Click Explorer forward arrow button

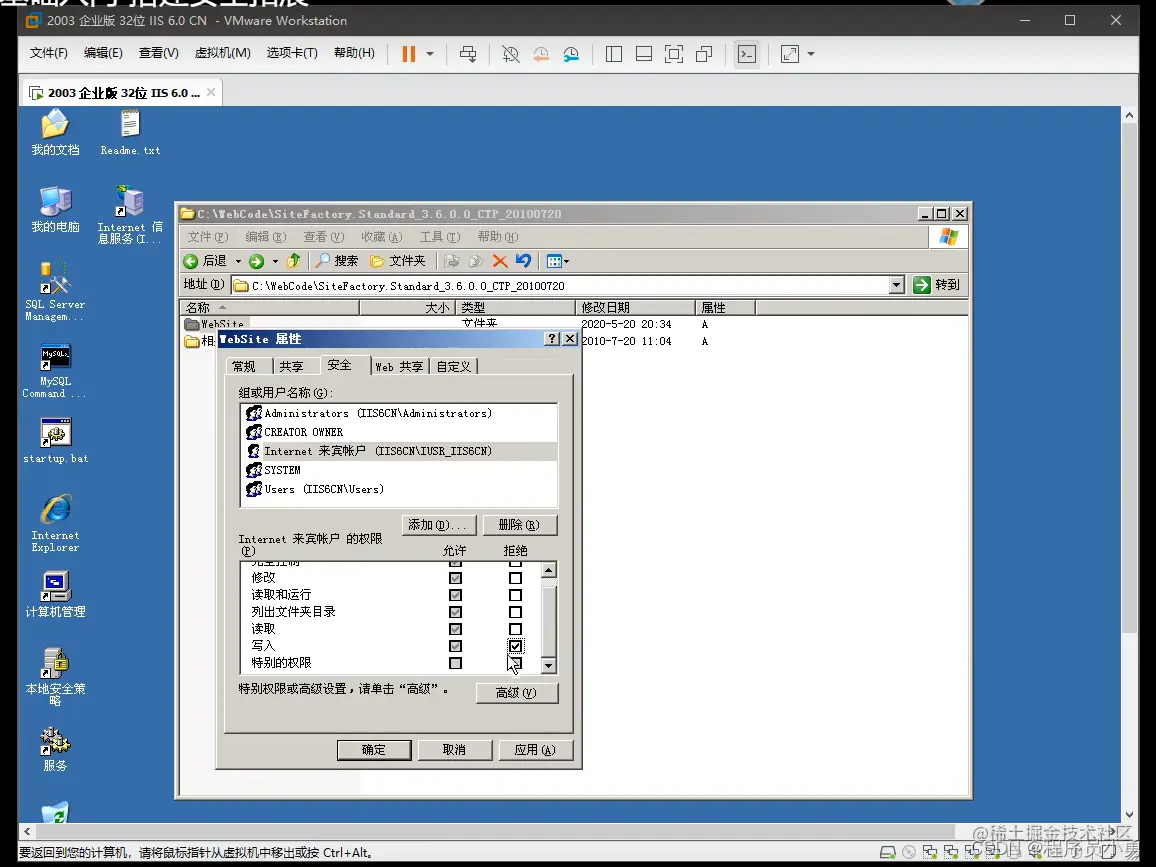pyautogui.click(x=257, y=261)
